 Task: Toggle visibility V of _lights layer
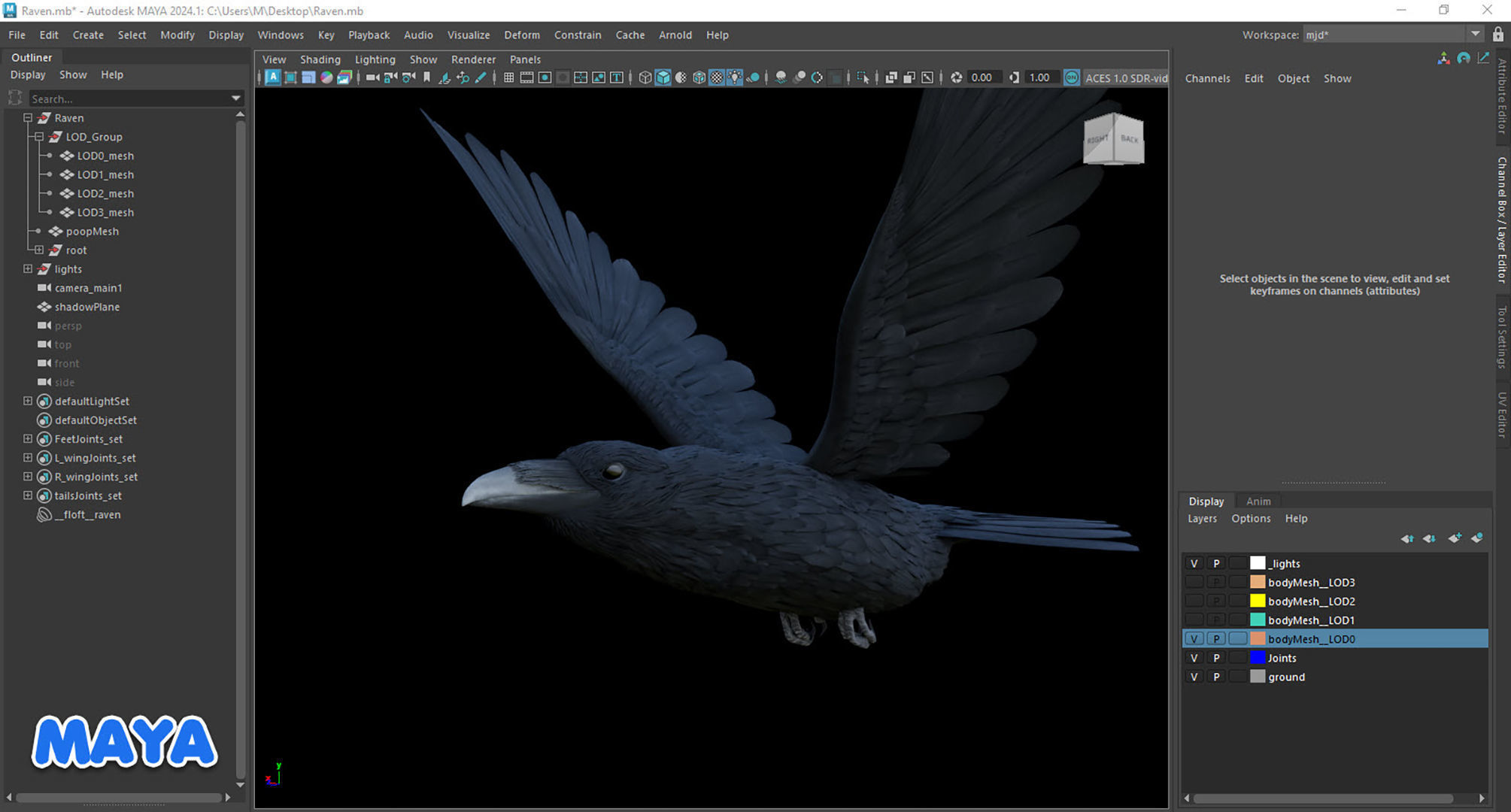pyautogui.click(x=1194, y=563)
